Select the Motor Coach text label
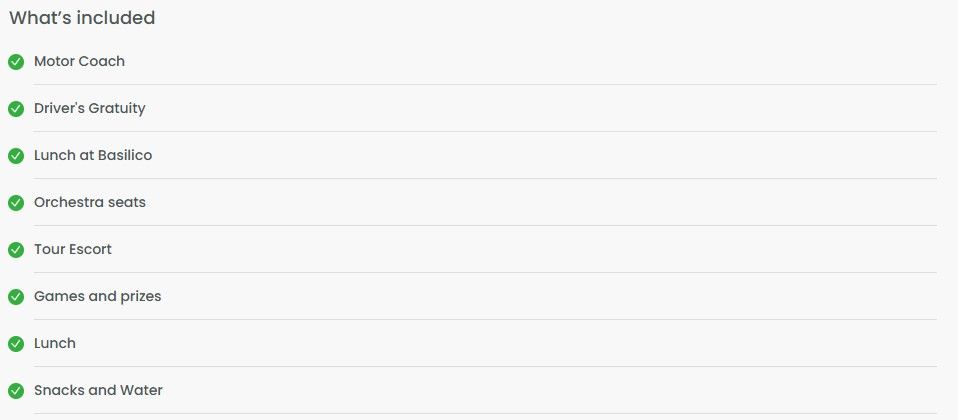958x420 pixels. [79, 61]
